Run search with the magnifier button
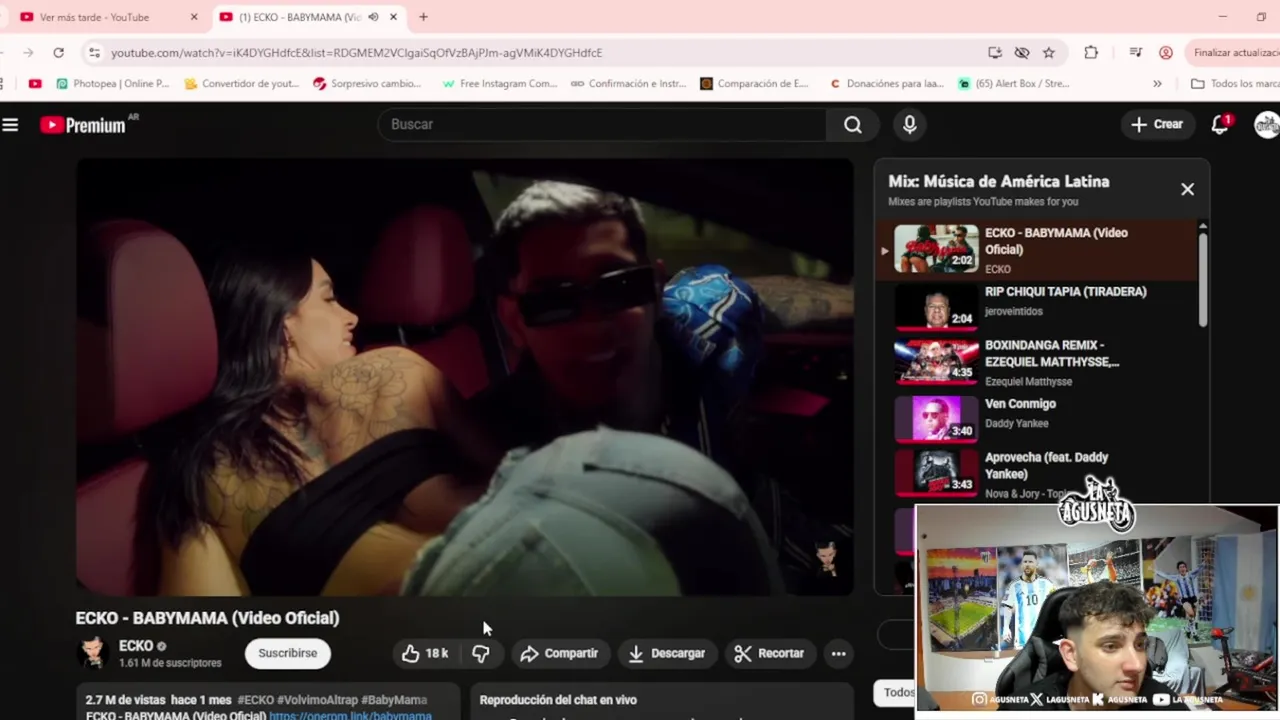Screen dimensions: 1280x720 click(x=852, y=124)
